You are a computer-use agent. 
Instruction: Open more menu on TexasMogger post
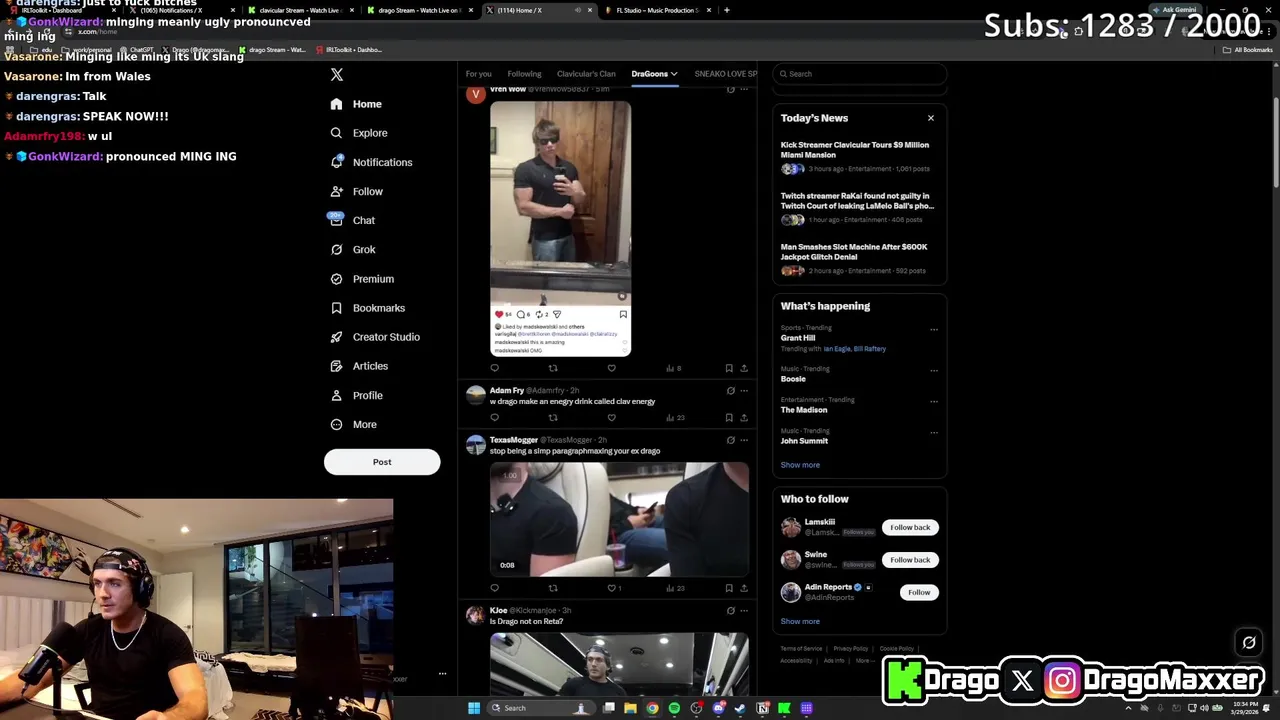[x=743, y=440]
